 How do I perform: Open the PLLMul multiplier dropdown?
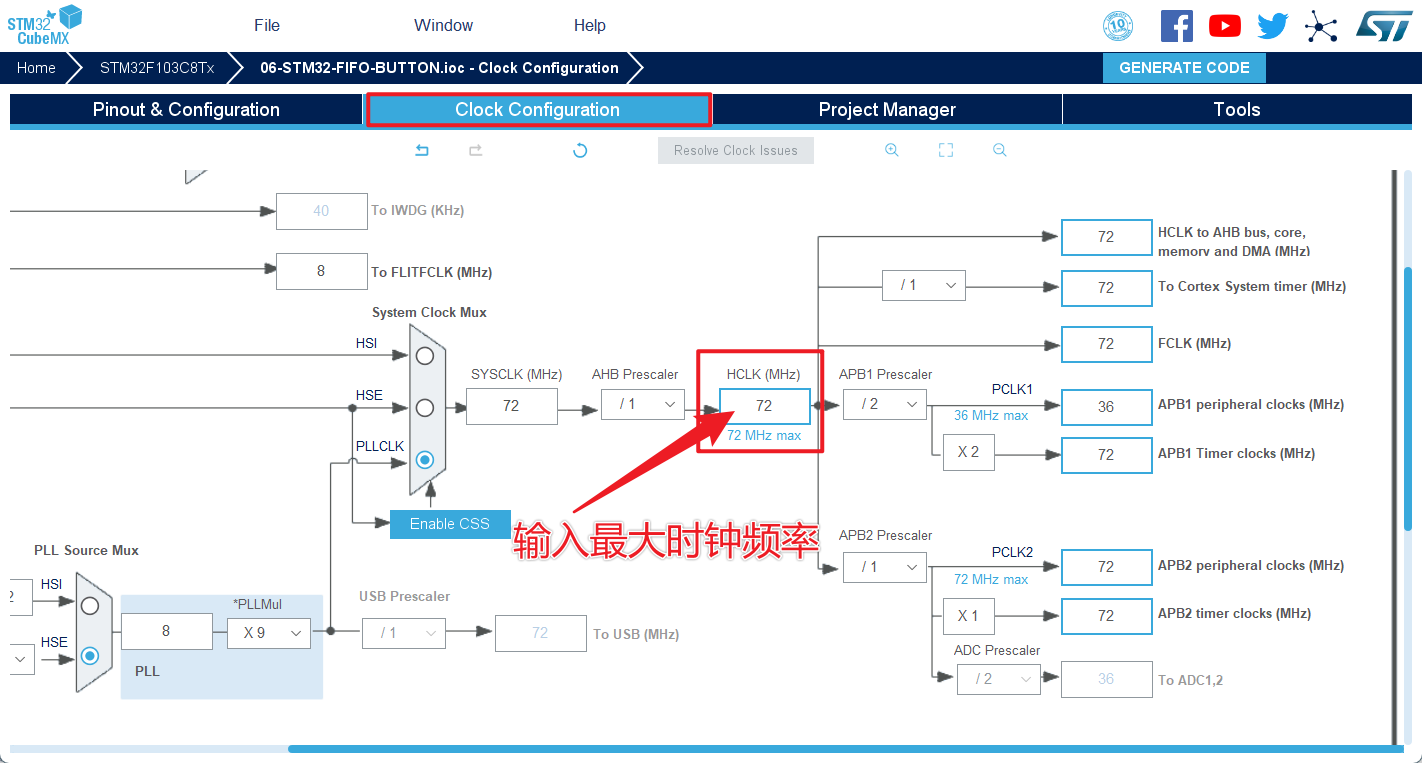click(x=268, y=632)
